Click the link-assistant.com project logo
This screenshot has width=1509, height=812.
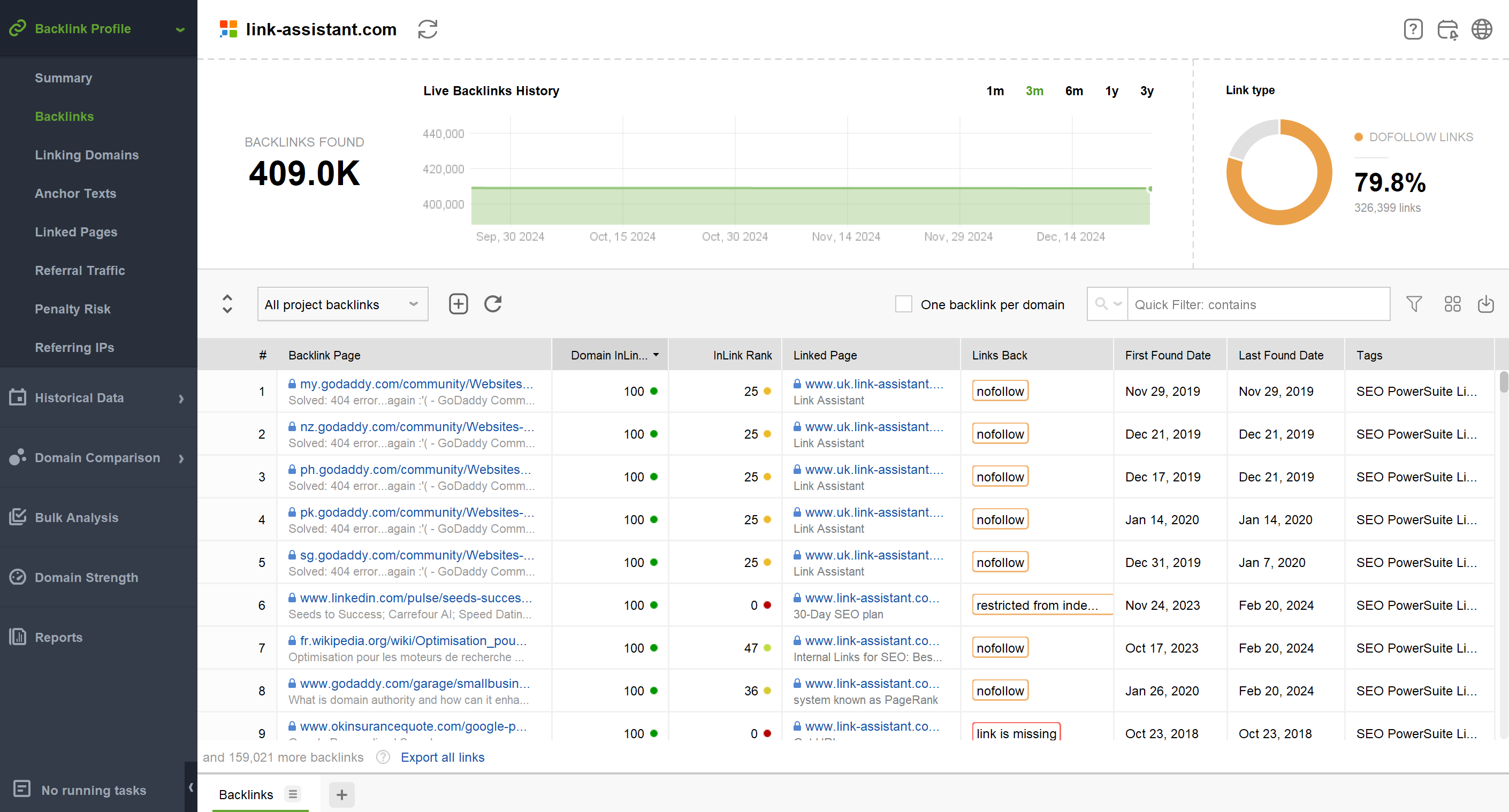(228, 29)
